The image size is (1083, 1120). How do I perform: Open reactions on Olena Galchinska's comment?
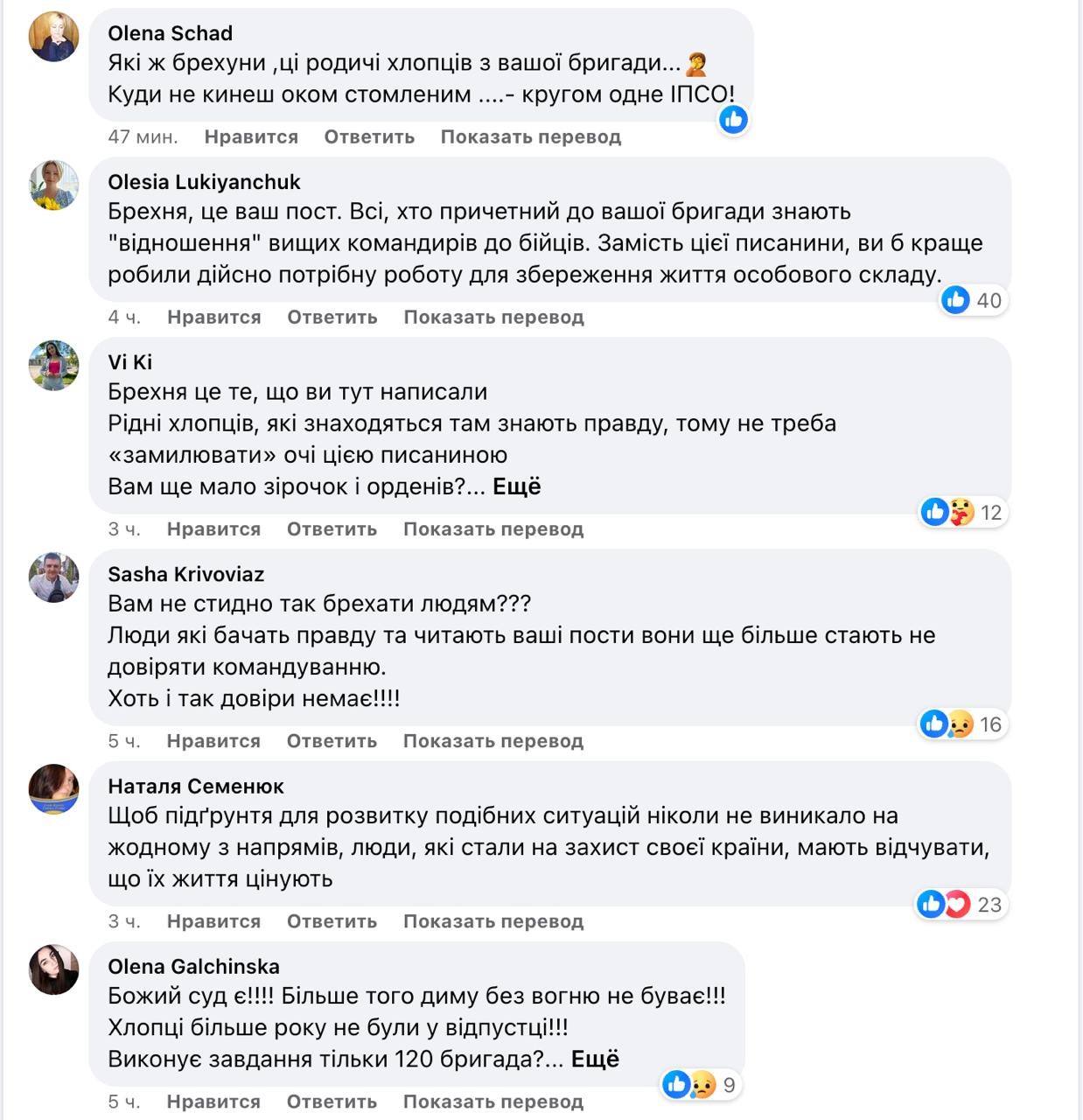coord(699,1085)
